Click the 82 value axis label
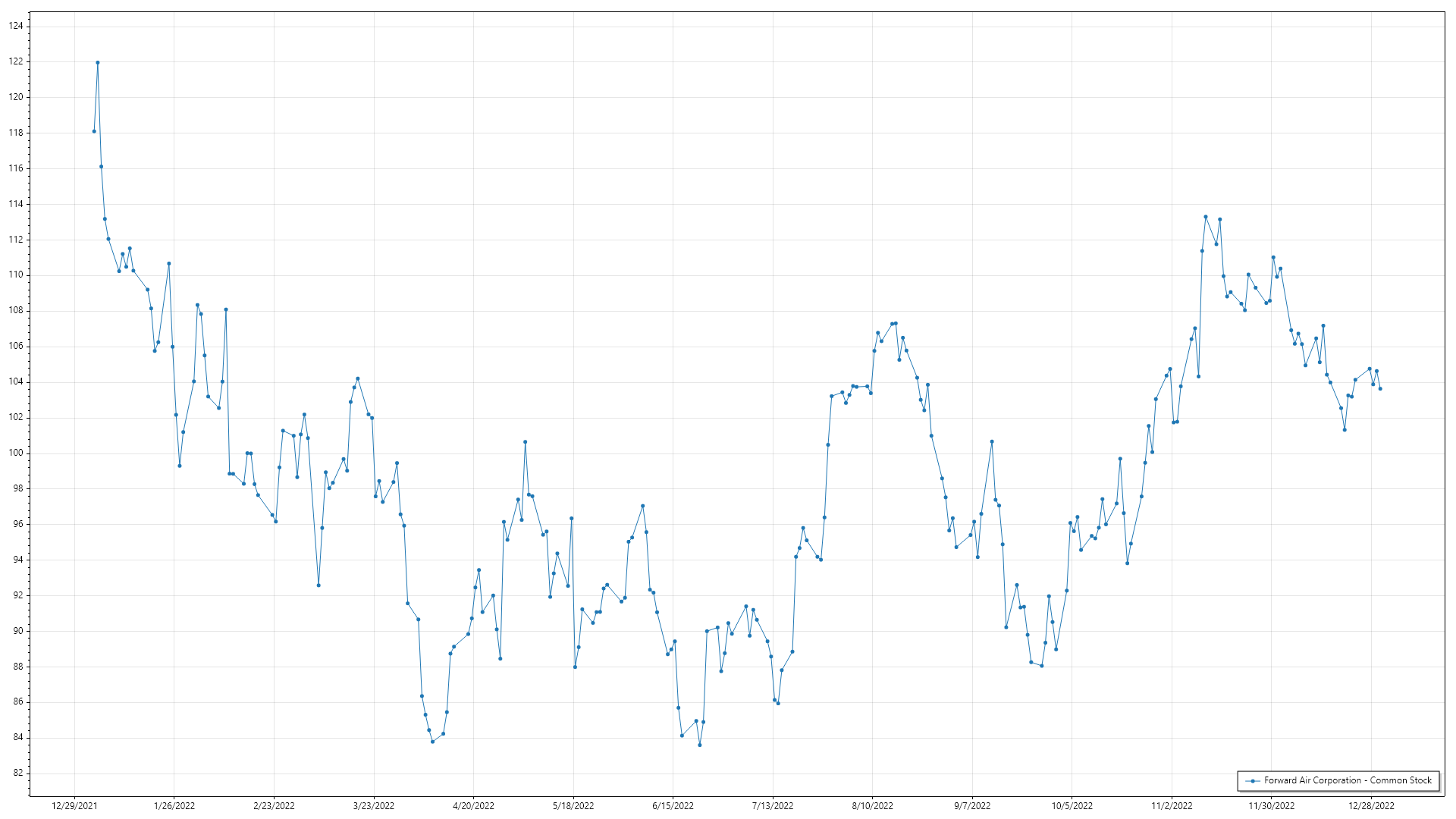The image size is (1456, 819). point(18,773)
